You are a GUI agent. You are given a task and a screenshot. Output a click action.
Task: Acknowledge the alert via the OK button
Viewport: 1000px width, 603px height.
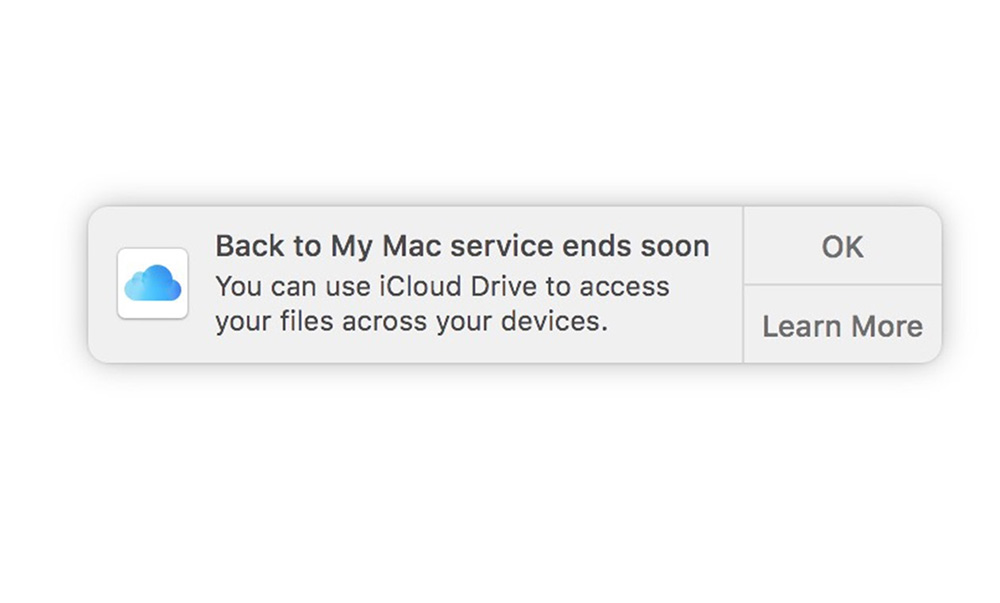click(842, 247)
